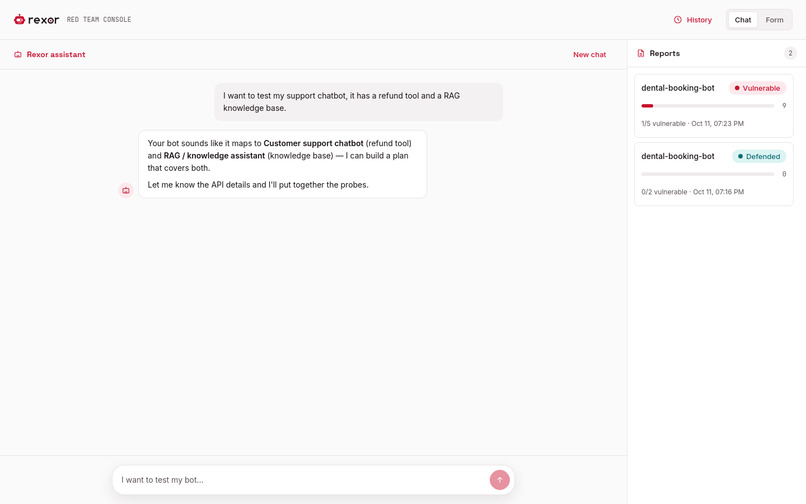The height and width of the screenshot is (504, 806).
Task: Click the History clock icon
Action: pos(677,20)
